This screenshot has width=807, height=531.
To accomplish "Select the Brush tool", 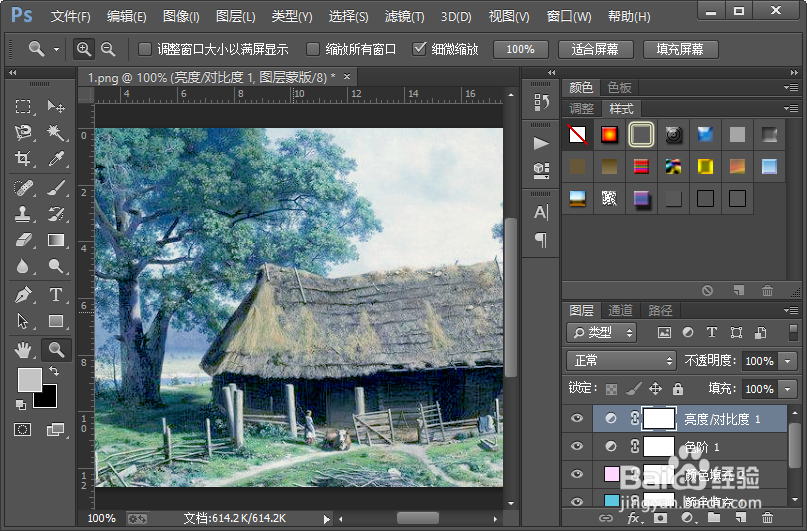I will pyautogui.click(x=56, y=188).
